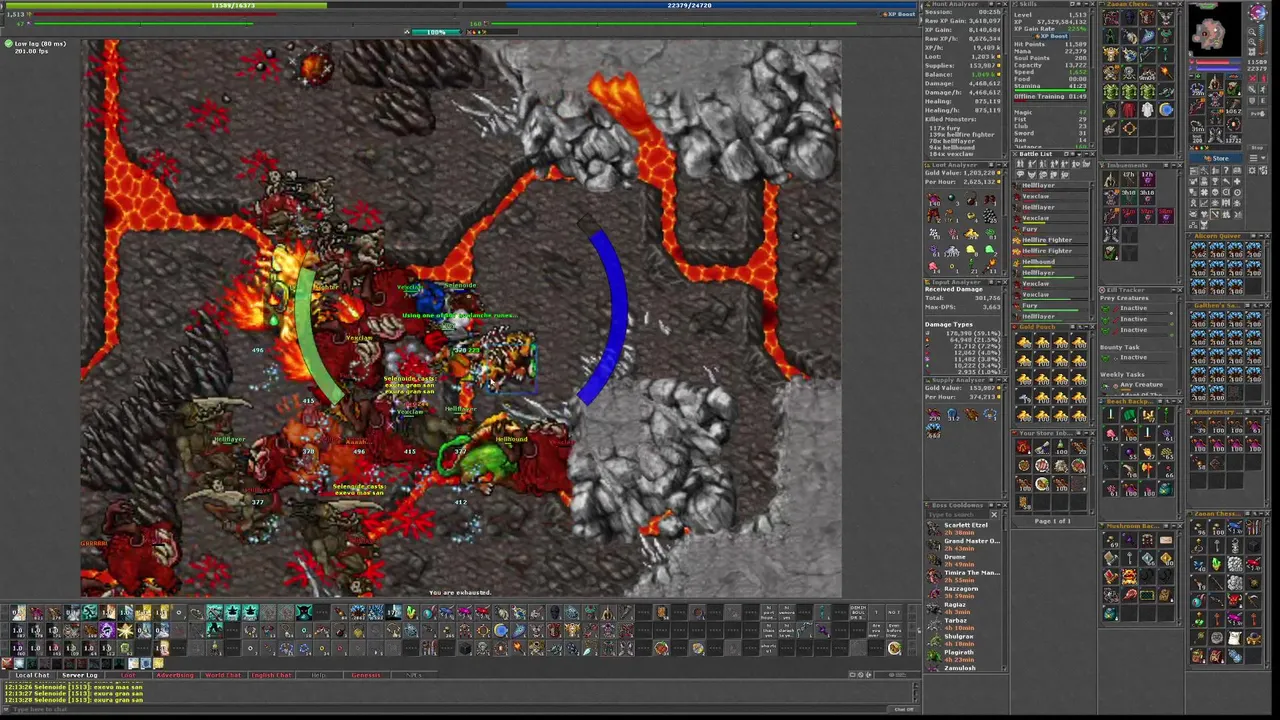Select first Hellflayer in Battle List

click(x=1050, y=186)
